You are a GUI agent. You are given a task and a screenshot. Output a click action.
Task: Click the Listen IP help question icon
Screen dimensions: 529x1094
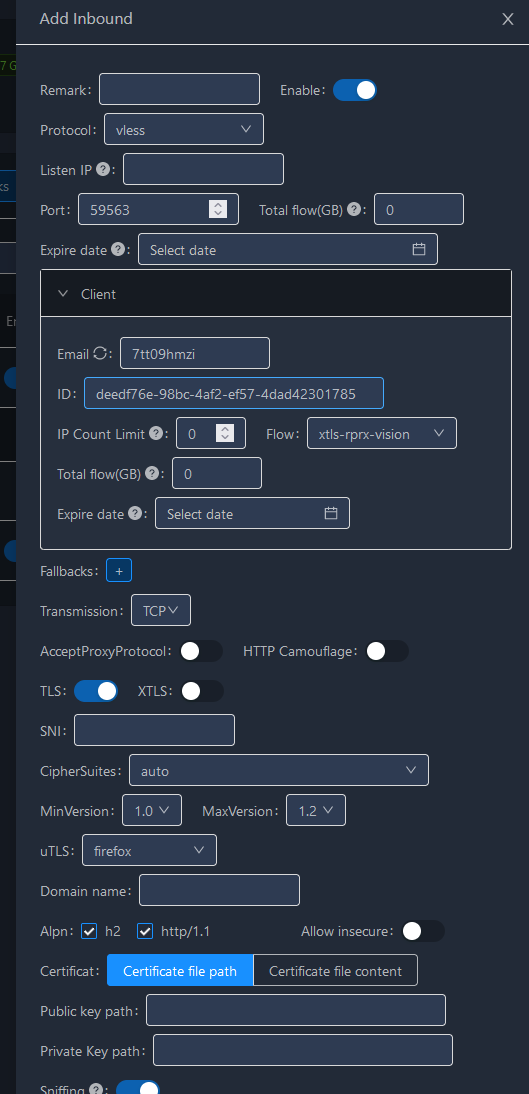[x=103, y=169]
